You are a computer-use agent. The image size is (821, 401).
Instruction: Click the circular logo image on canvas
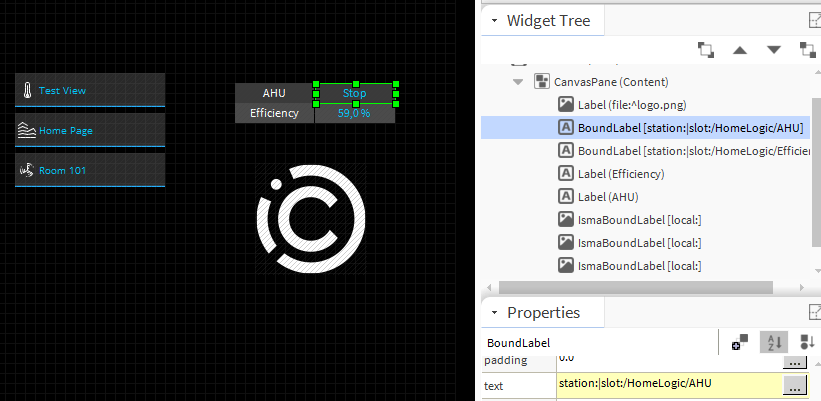pos(309,217)
